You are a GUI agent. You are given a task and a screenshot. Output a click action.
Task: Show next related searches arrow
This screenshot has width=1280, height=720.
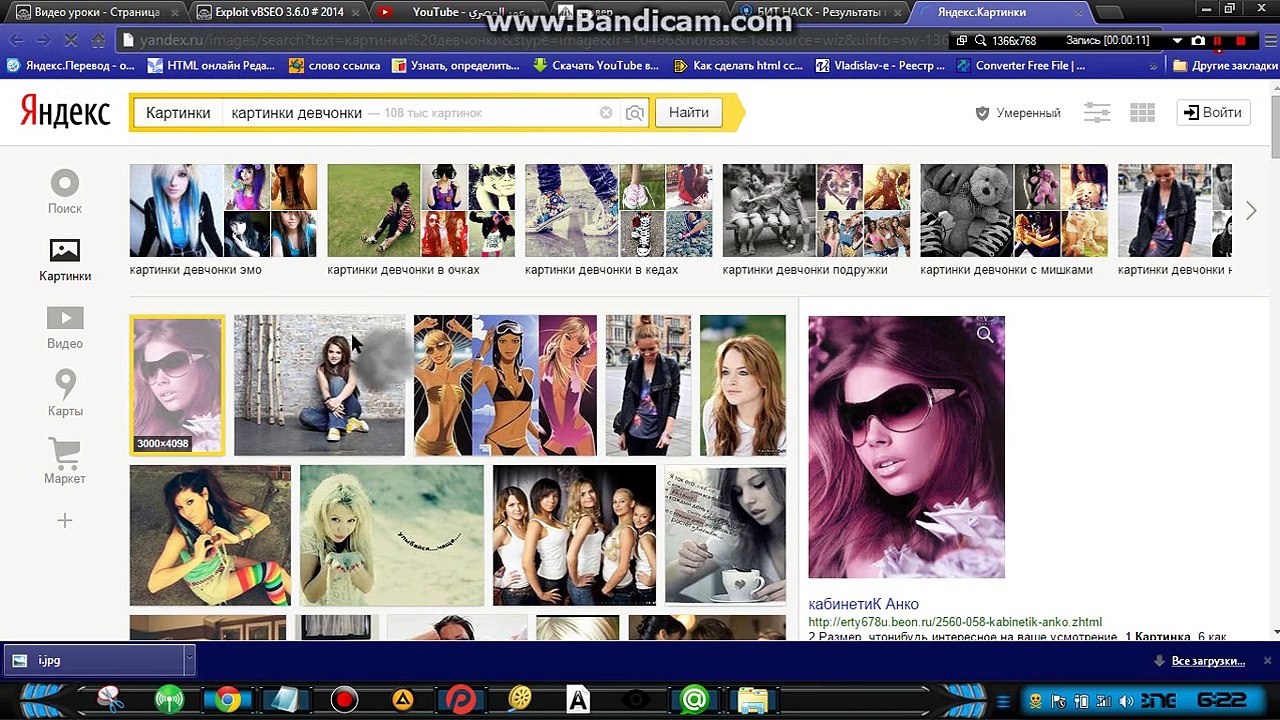point(1251,210)
